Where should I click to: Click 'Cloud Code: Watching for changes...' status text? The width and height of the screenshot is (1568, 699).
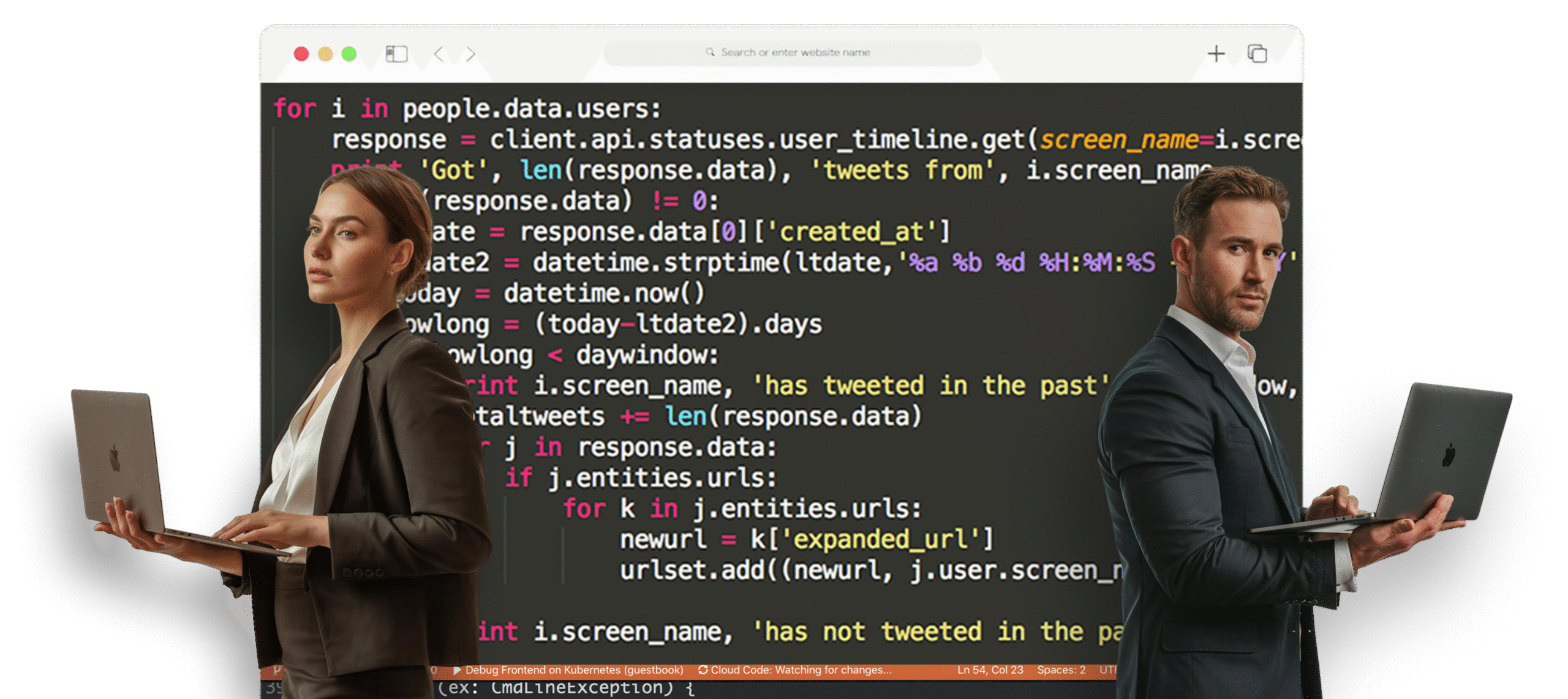pos(801,670)
